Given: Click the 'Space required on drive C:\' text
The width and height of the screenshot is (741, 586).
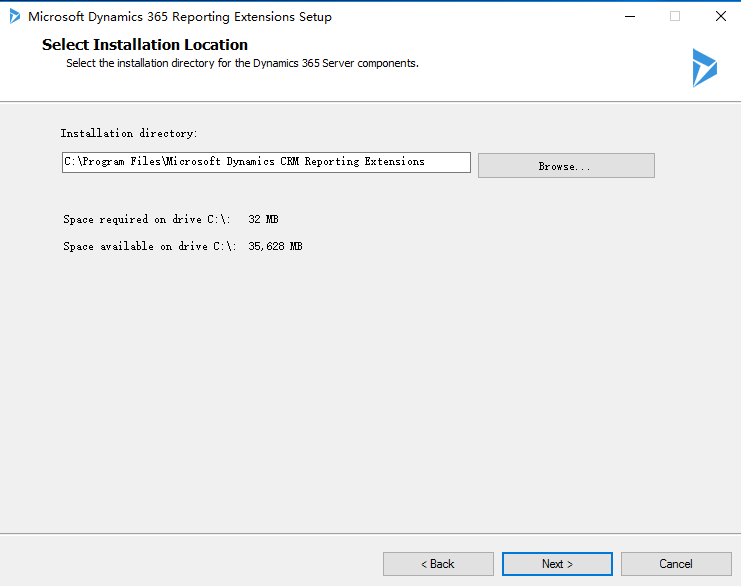Looking at the screenshot, I should [146, 219].
